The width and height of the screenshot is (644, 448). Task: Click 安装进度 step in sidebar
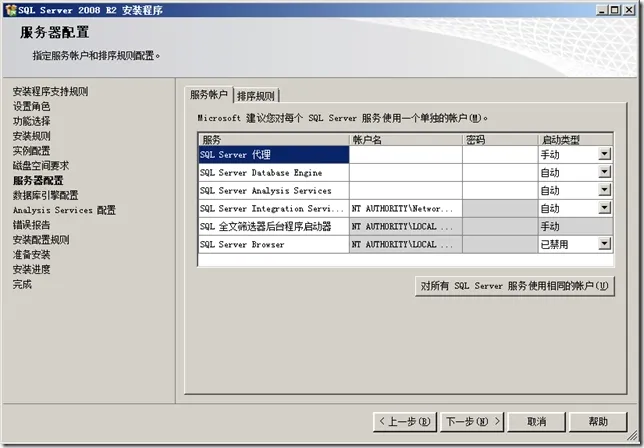point(32,269)
